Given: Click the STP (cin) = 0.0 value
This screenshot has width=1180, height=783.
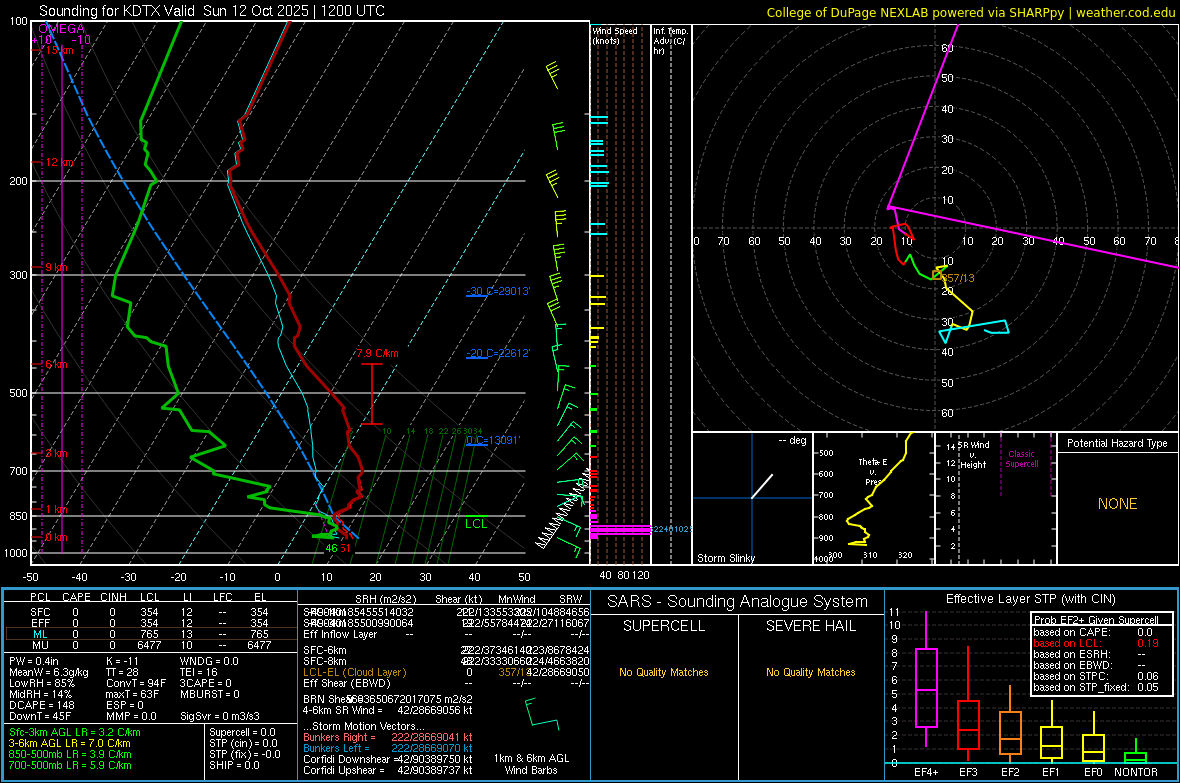Looking at the screenshot, I should (x=243, y=743).
